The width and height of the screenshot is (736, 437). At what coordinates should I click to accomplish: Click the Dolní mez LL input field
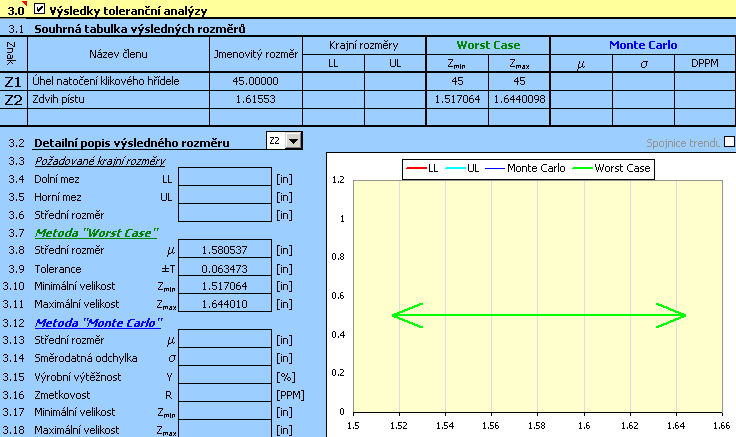(225, 177)
